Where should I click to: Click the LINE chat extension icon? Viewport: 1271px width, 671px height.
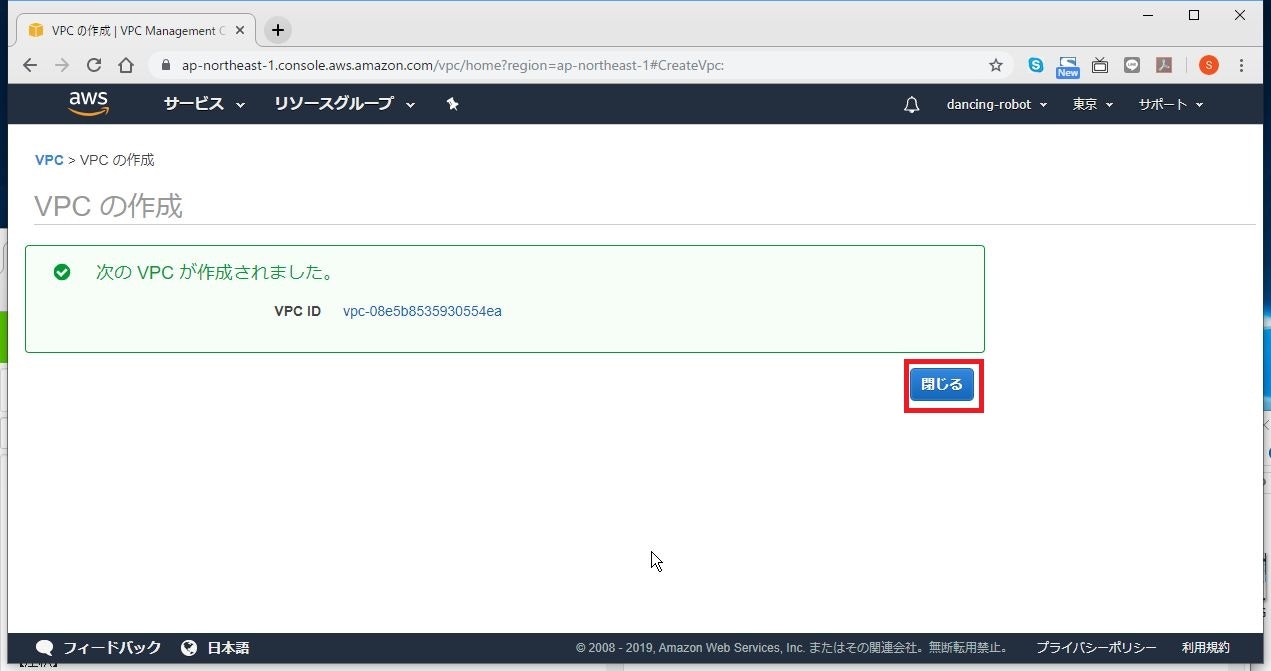point(1132,65)
